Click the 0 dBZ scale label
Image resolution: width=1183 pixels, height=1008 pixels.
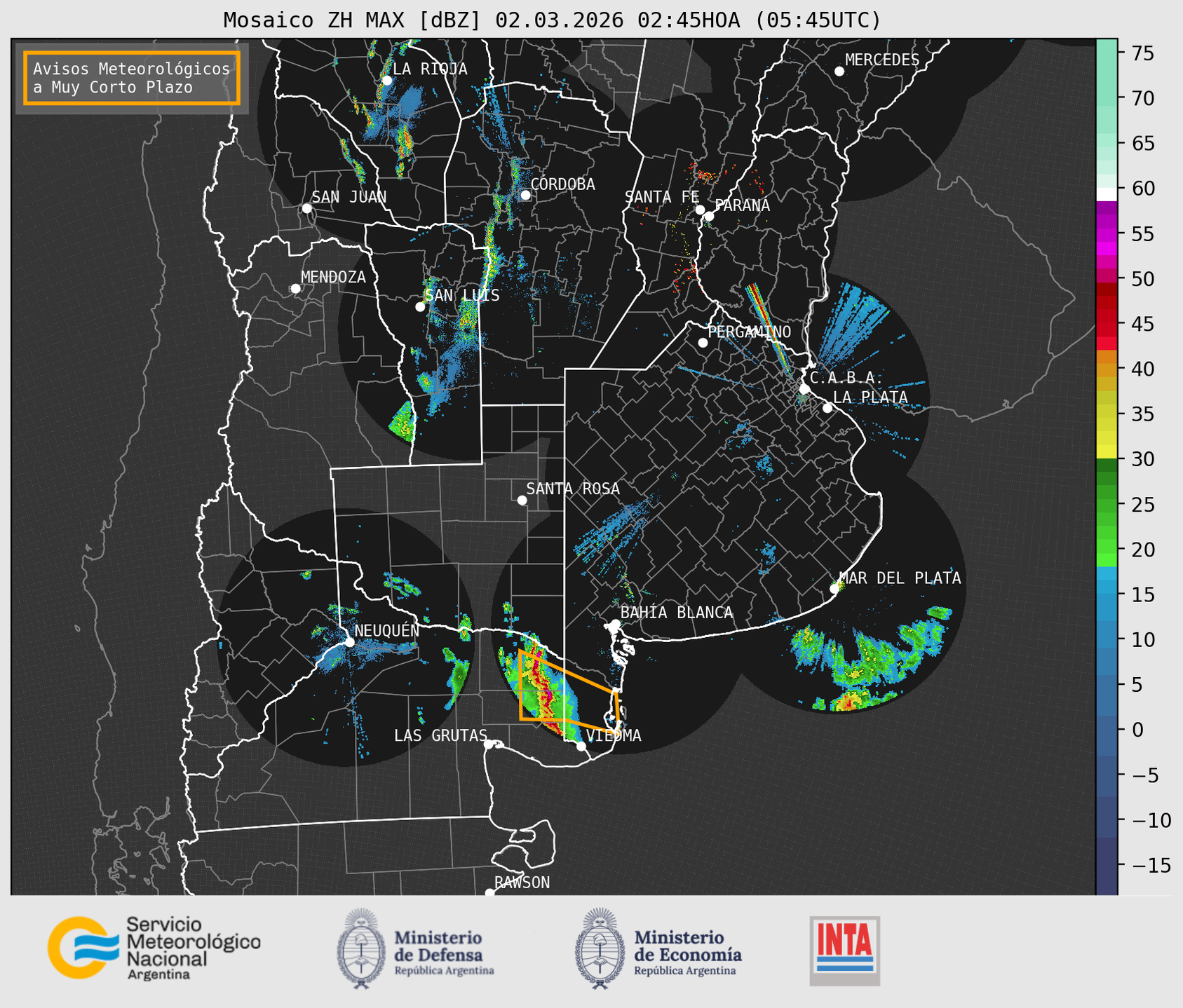(1137, 730)
